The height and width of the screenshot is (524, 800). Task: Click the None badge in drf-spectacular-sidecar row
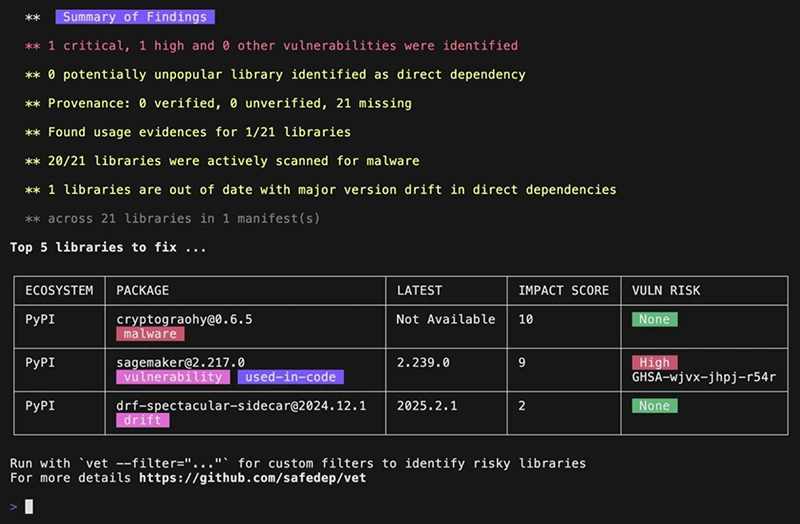click(654, 406)
